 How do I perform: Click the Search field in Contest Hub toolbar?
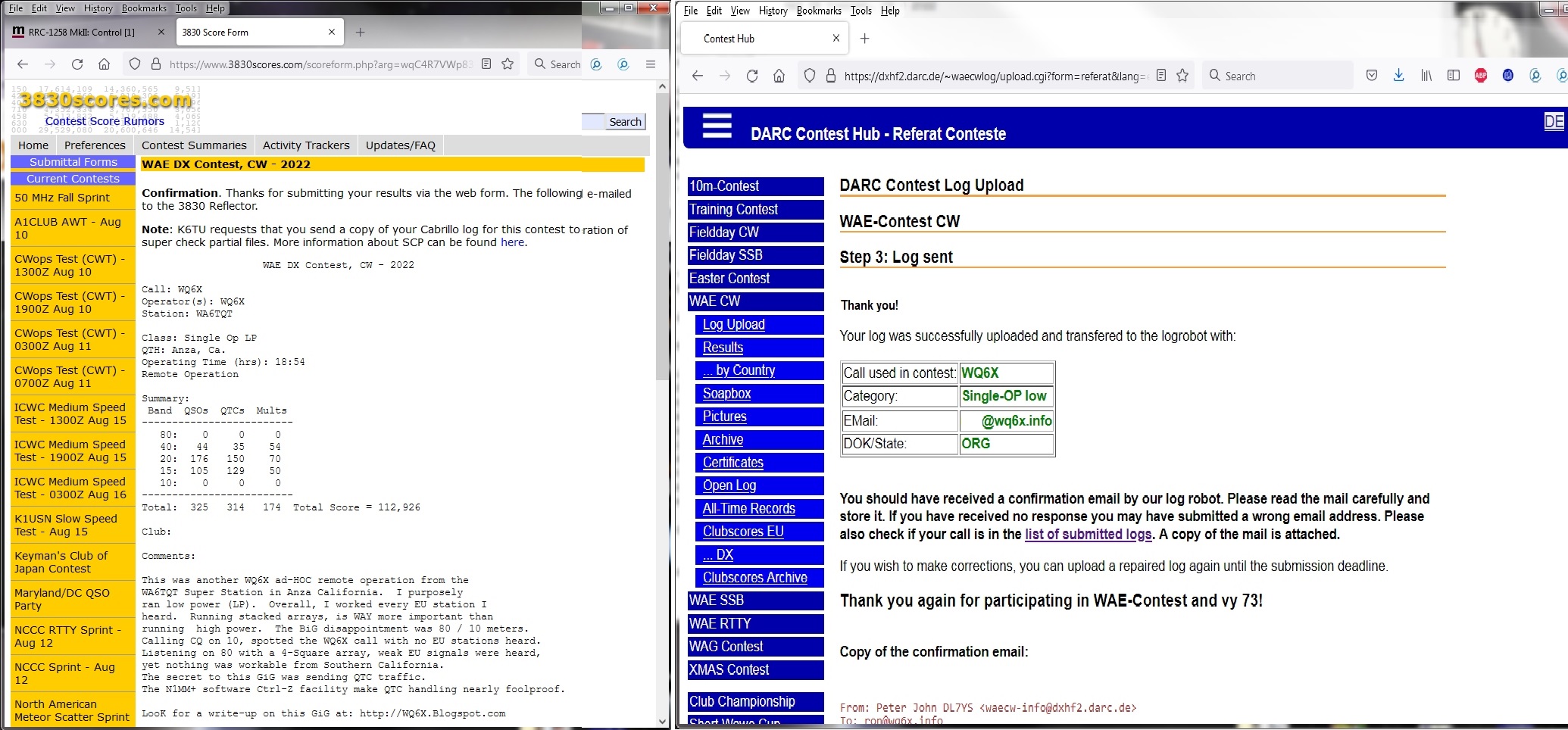[1276, 76]
